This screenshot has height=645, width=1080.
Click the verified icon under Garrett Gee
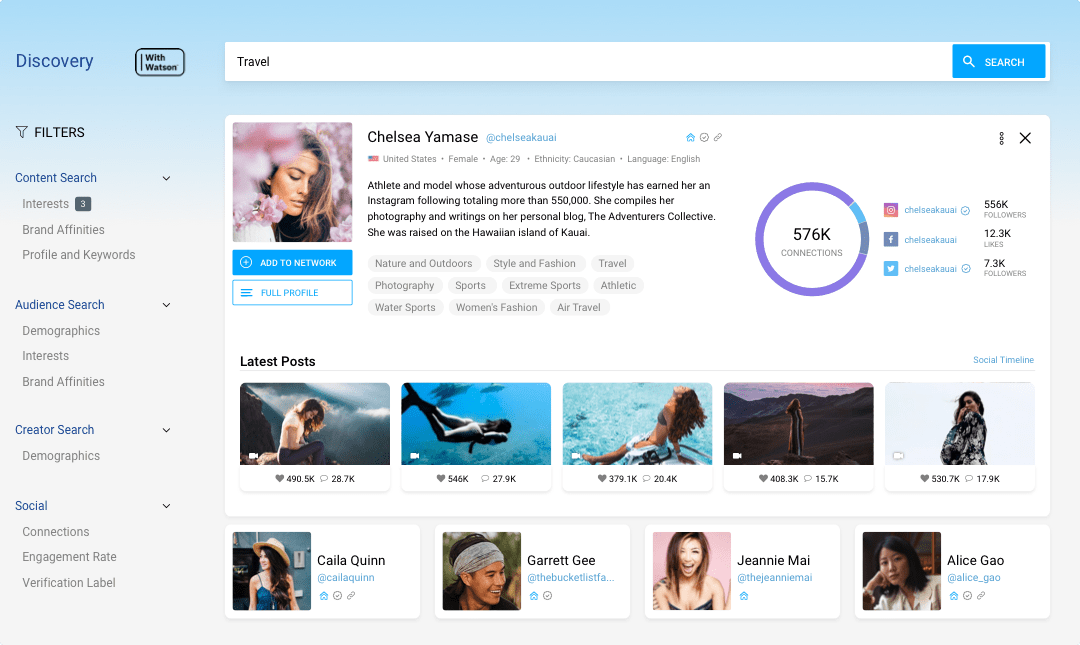pos(548,595)
